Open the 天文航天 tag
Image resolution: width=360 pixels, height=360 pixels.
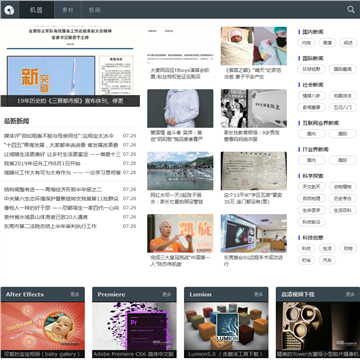312,187
